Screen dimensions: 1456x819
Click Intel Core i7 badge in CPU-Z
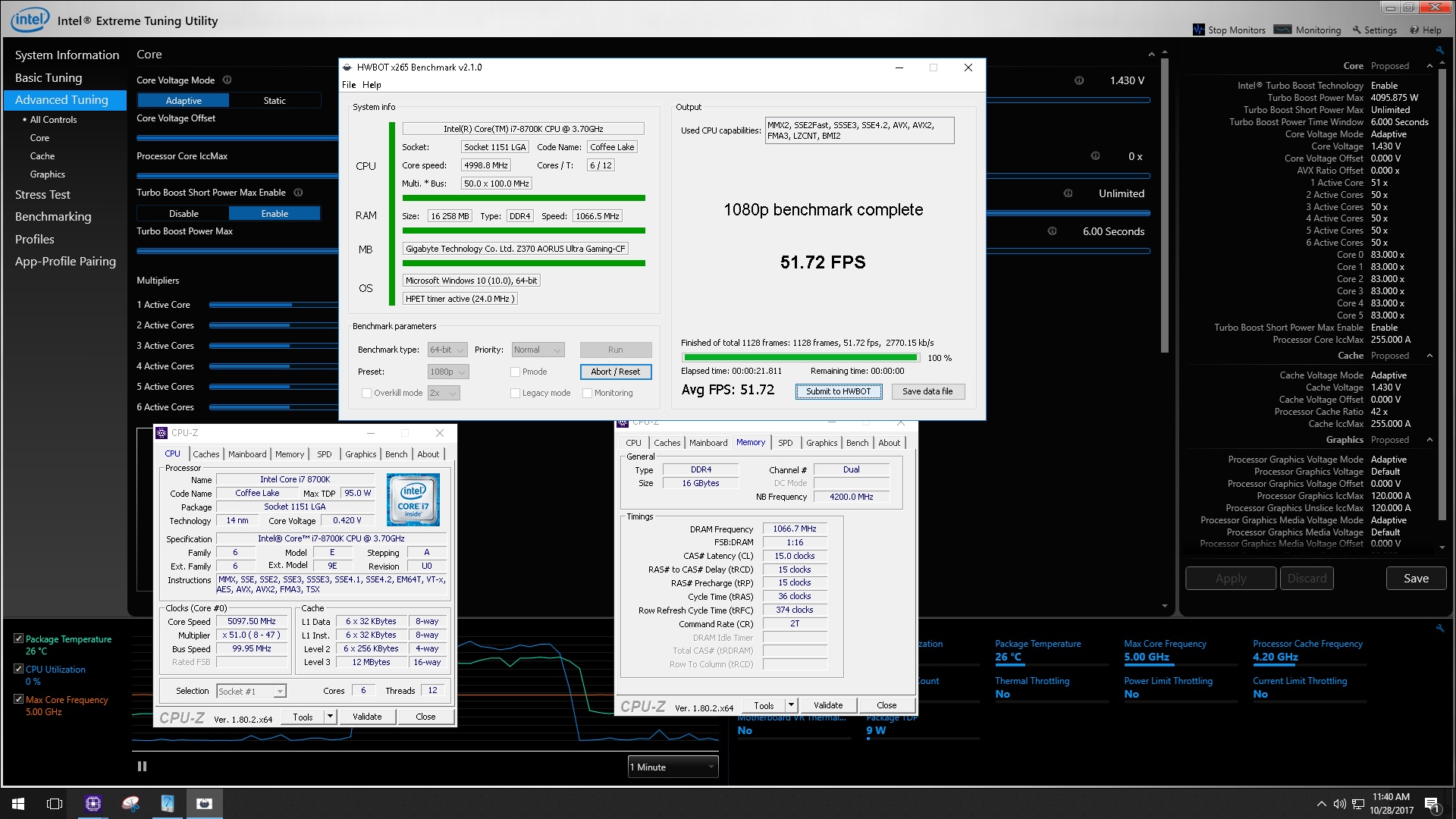(x=413, y=500)
